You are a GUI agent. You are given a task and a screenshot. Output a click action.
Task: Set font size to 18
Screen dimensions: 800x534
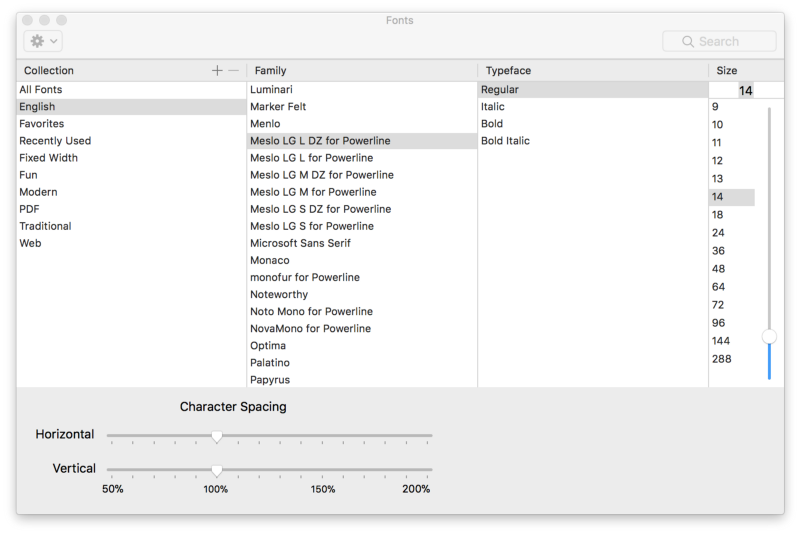(732, 215)
